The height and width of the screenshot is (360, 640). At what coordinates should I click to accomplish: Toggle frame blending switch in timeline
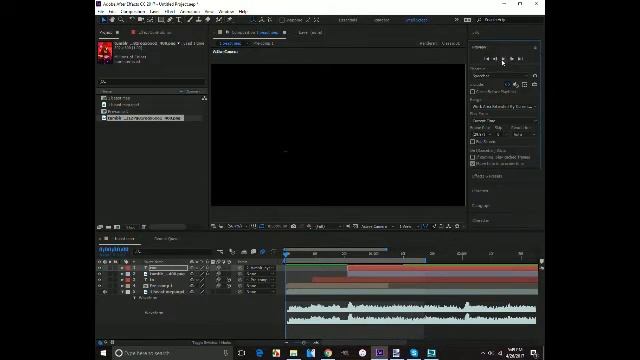click(253, 252)
